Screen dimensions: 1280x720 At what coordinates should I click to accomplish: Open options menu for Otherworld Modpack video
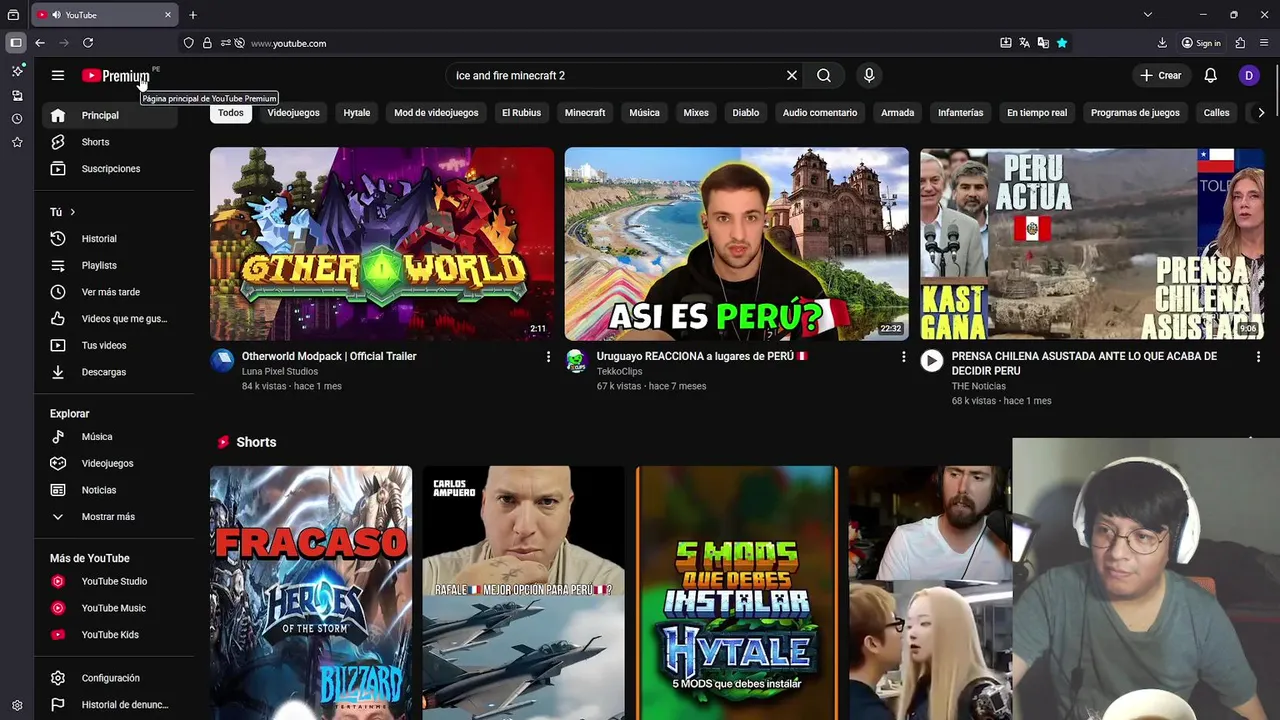tap(548, 357)
